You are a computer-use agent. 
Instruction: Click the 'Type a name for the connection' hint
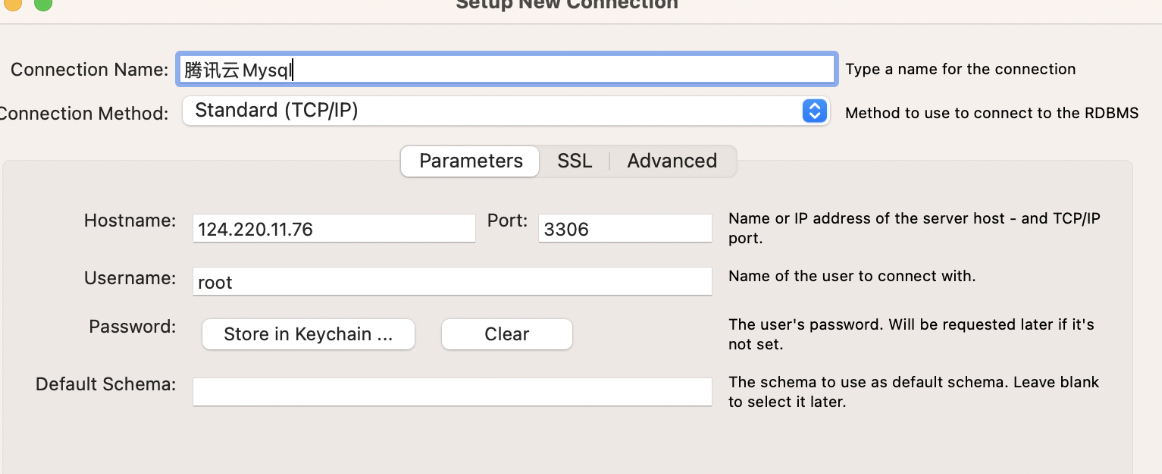pos(960,69)
